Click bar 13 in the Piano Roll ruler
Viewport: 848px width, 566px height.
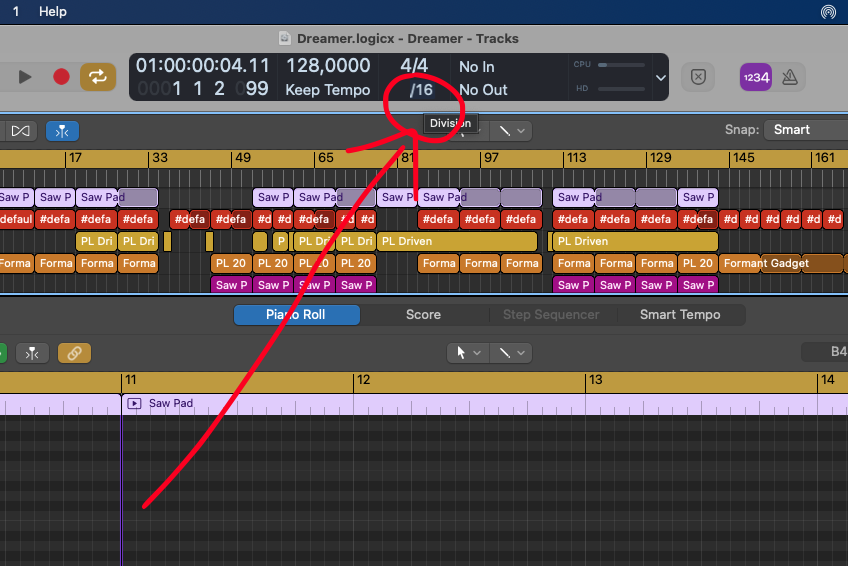(595, 380)
